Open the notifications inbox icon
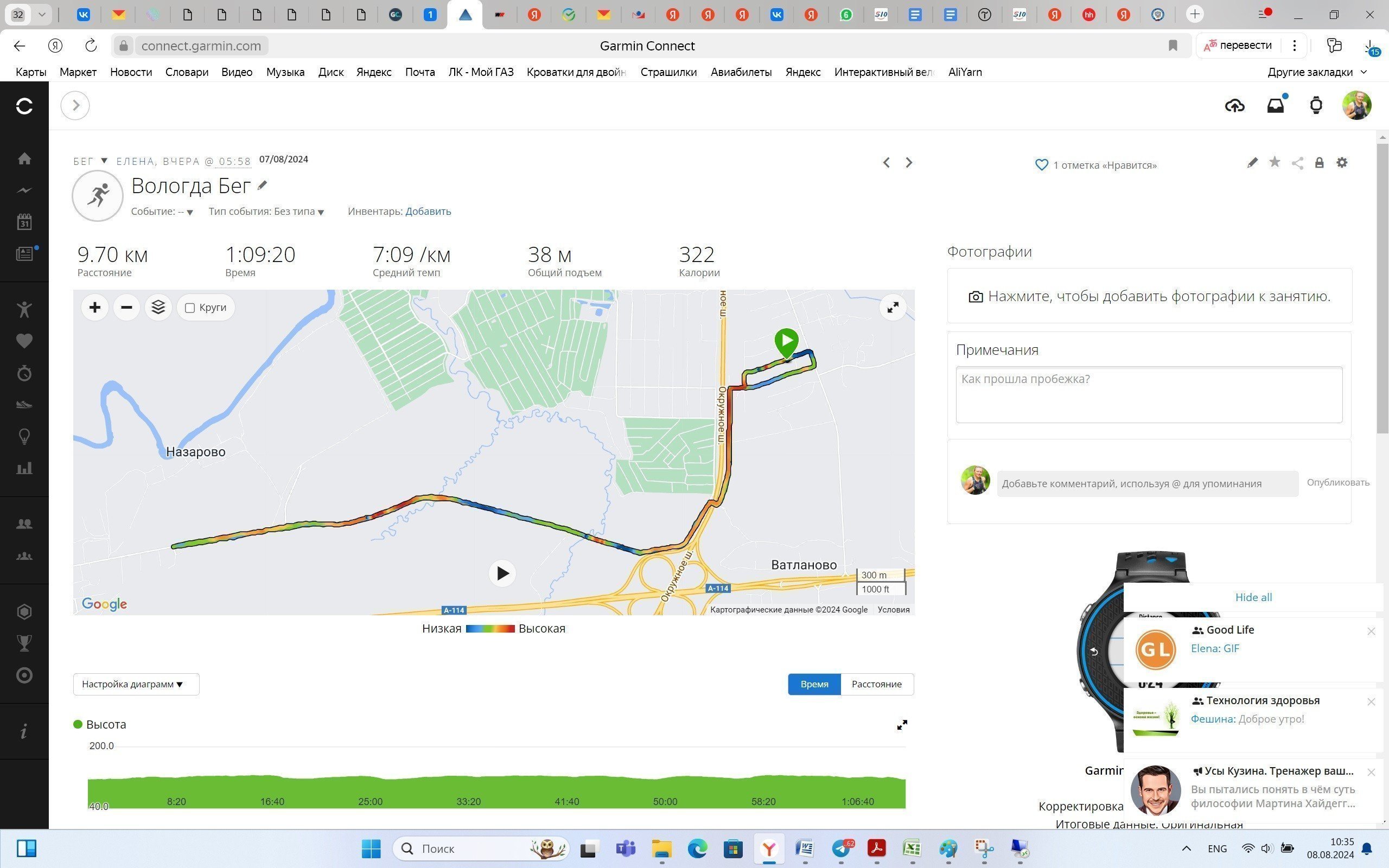1389x868 pixels. tap(1276, 106)
